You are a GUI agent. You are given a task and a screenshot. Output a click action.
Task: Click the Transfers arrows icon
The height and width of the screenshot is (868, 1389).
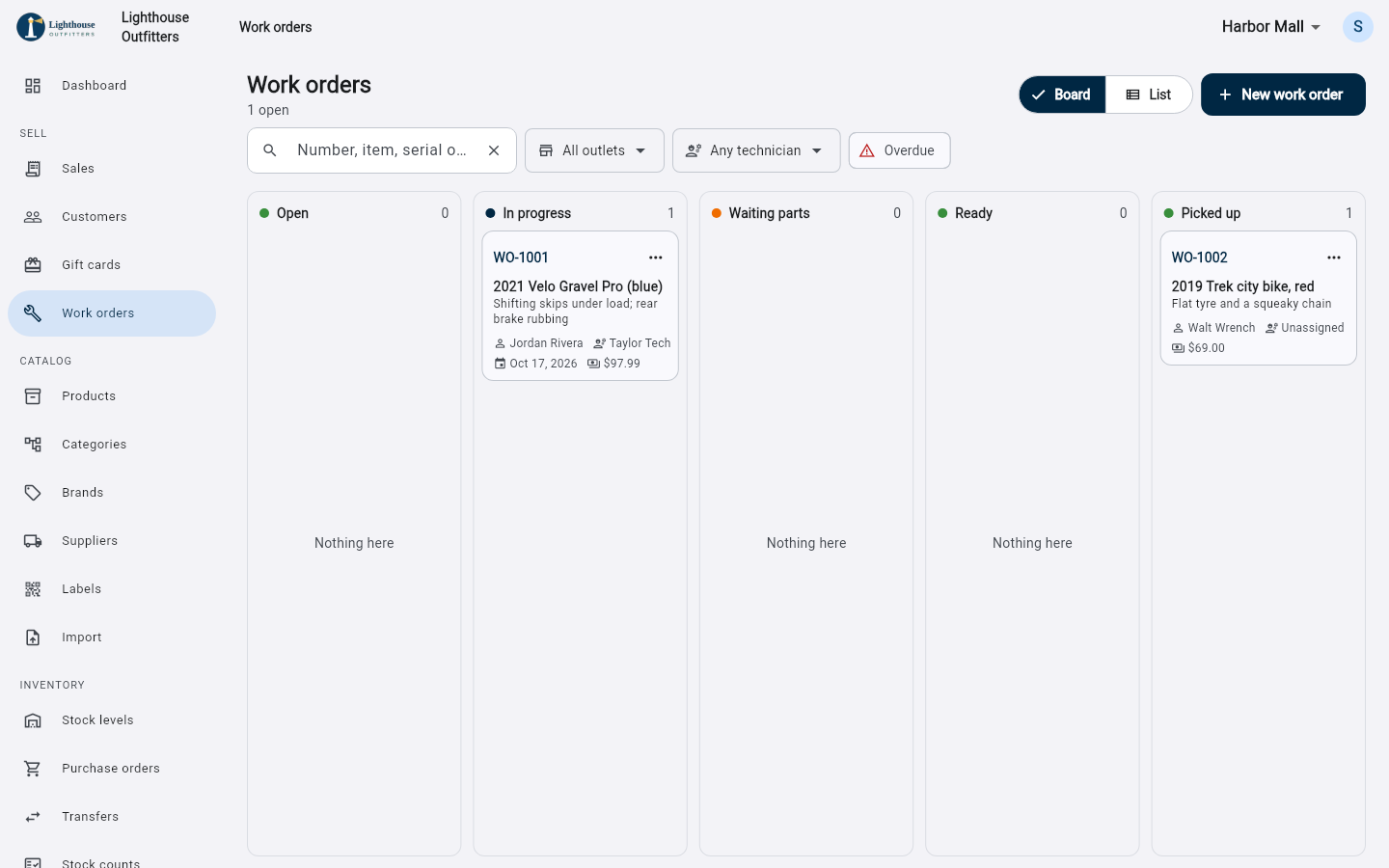pyautogui.click(x=33, y=817)
